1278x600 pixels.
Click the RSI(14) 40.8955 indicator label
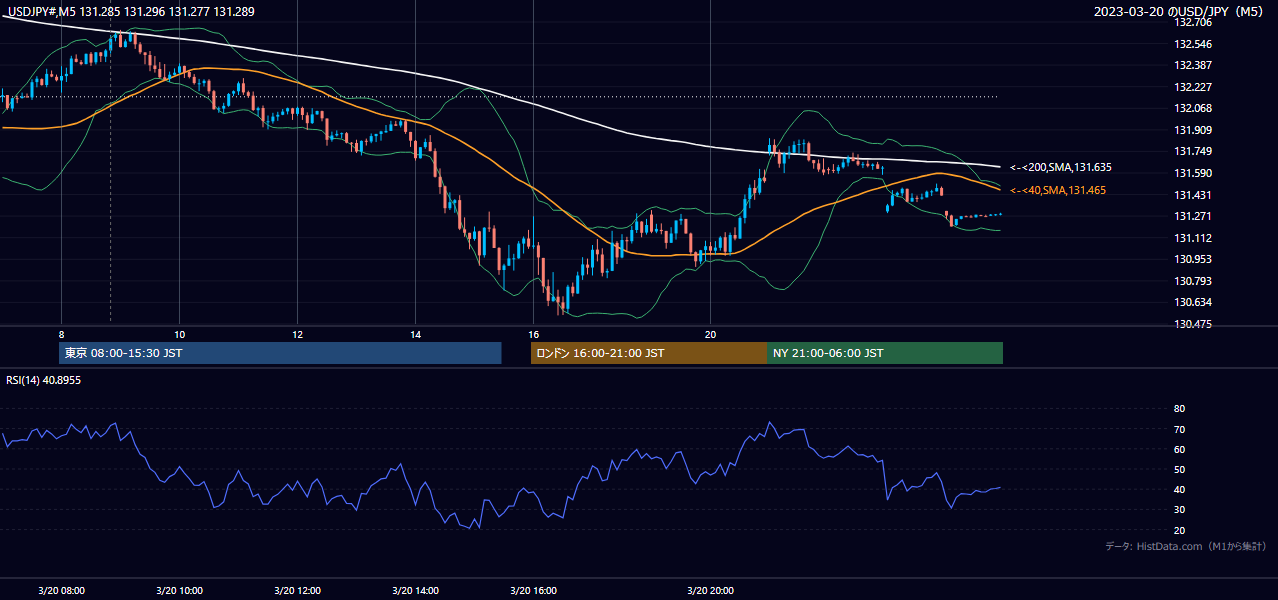click(44, 380)
